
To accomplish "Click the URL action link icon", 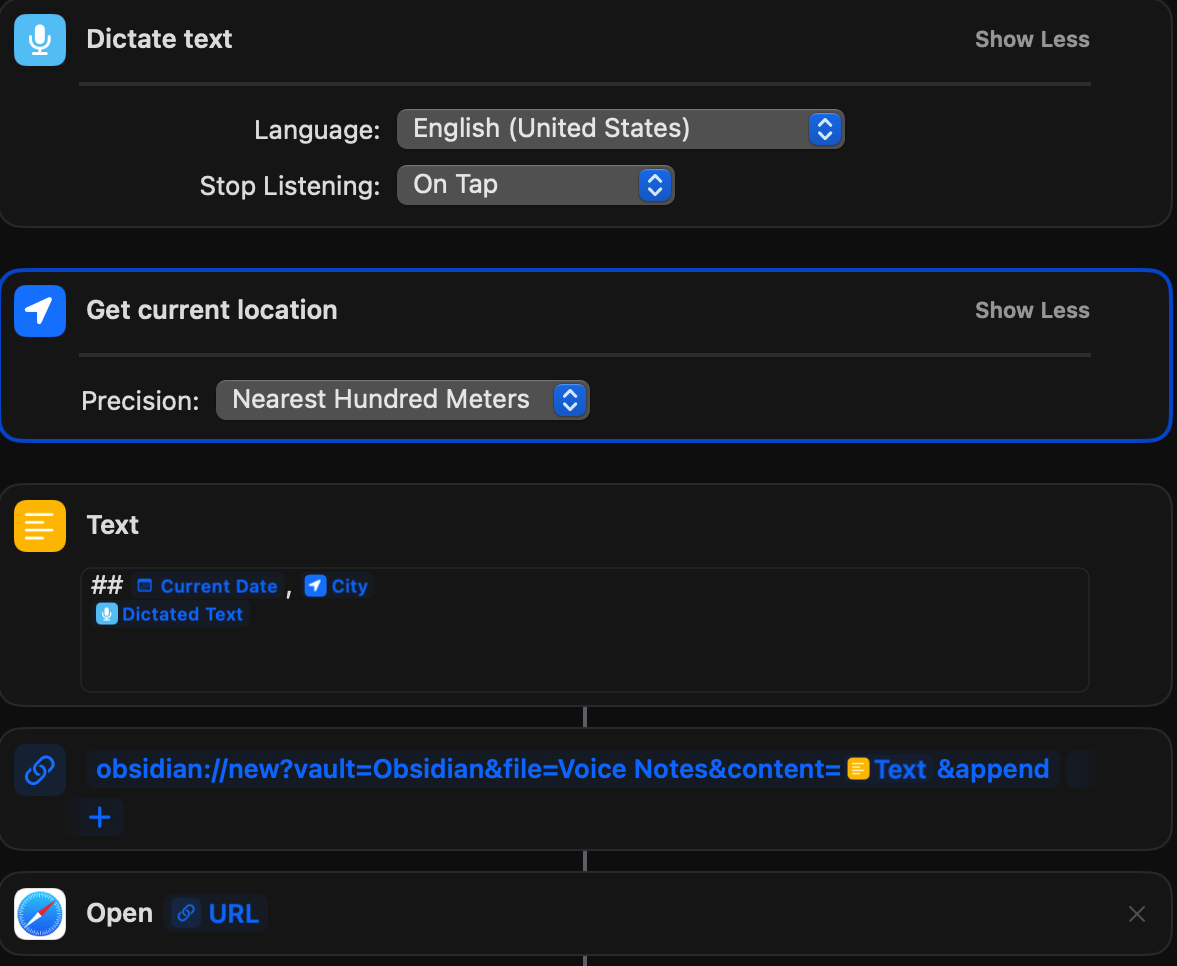I will (x=40, y=770).
